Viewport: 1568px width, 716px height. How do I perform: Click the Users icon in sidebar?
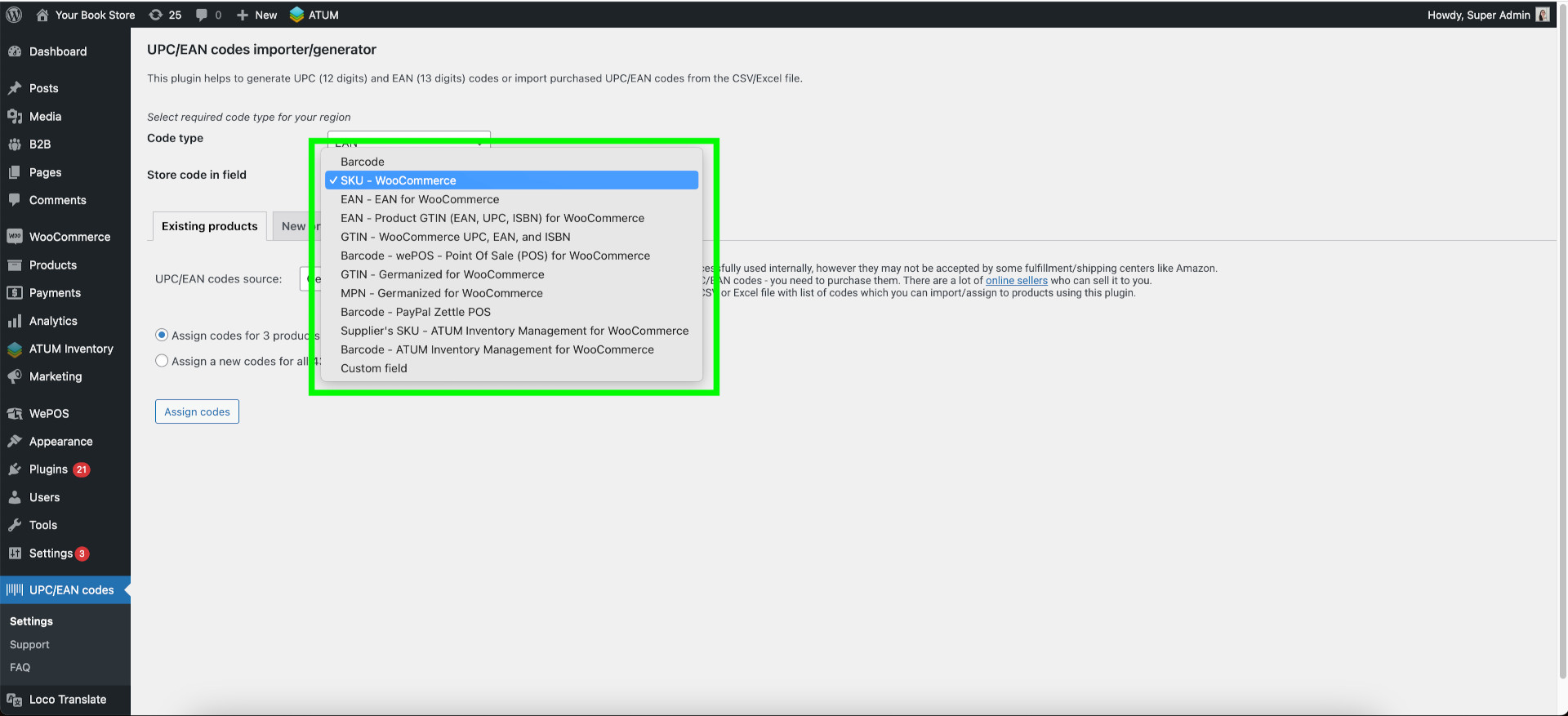pyautogui.click(x=15, y=497)
